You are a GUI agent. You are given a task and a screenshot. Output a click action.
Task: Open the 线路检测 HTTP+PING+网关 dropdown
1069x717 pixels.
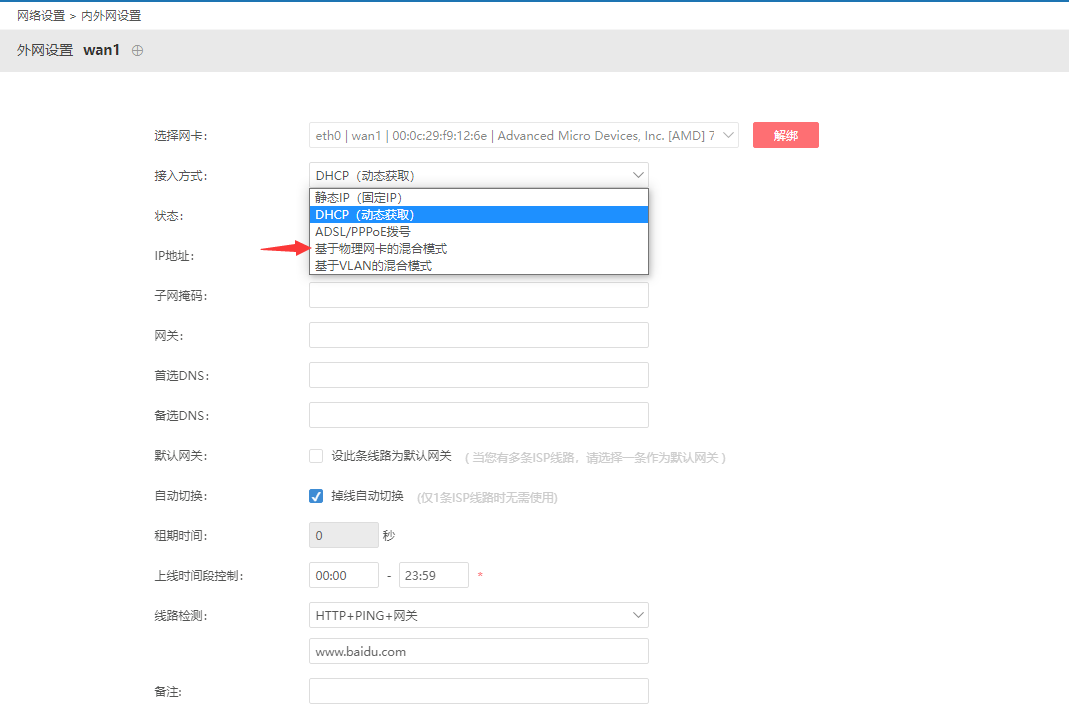click(479, 615)
